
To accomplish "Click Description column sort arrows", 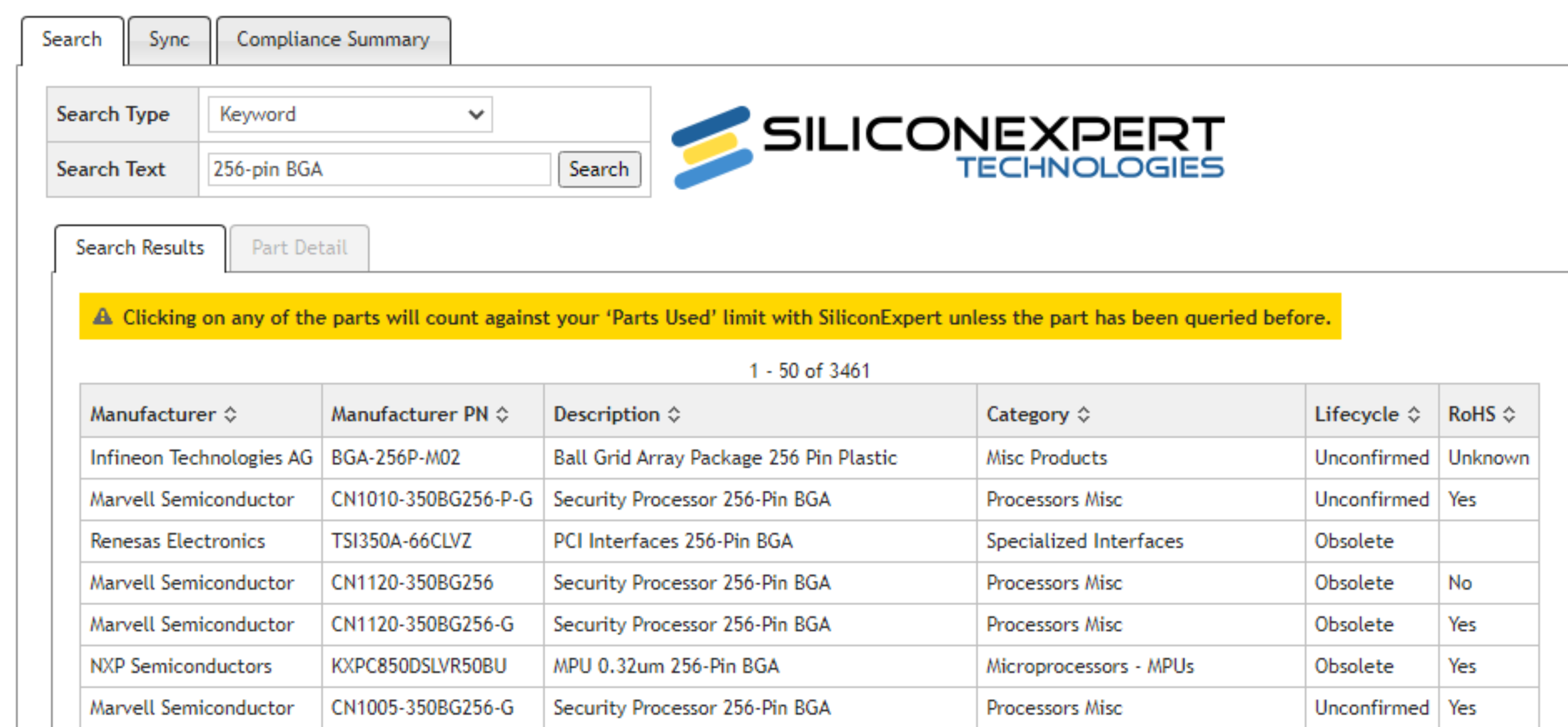I will 674,414.
